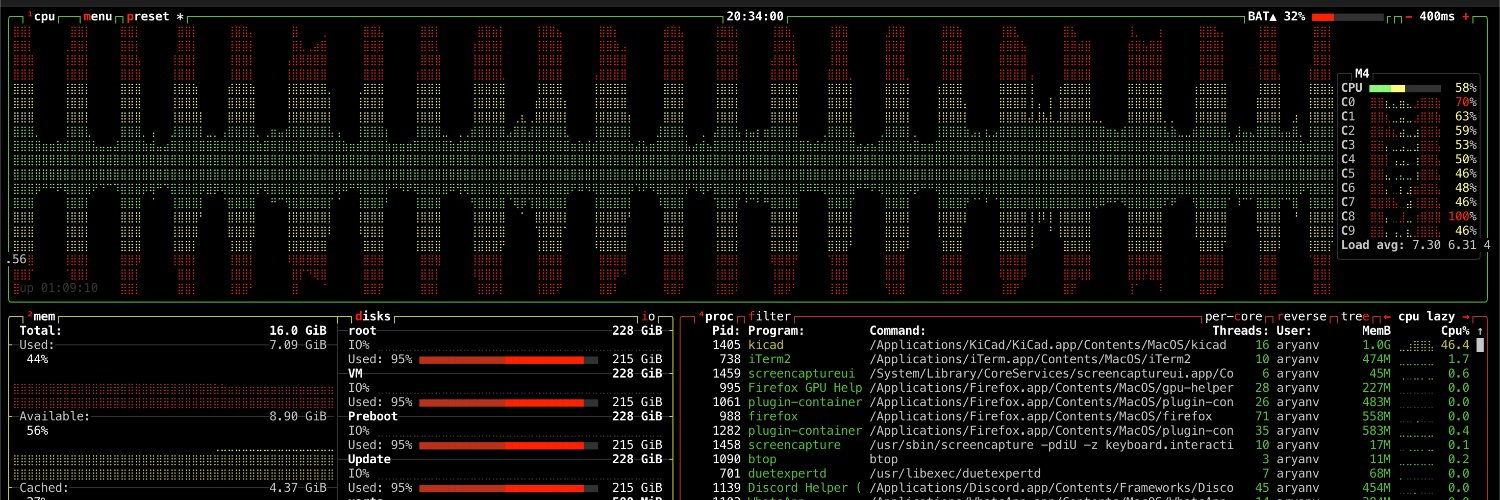Screen dimensions: 1500x500
Task: Click the clock showing 20:34:00
Action: (755, 17)
